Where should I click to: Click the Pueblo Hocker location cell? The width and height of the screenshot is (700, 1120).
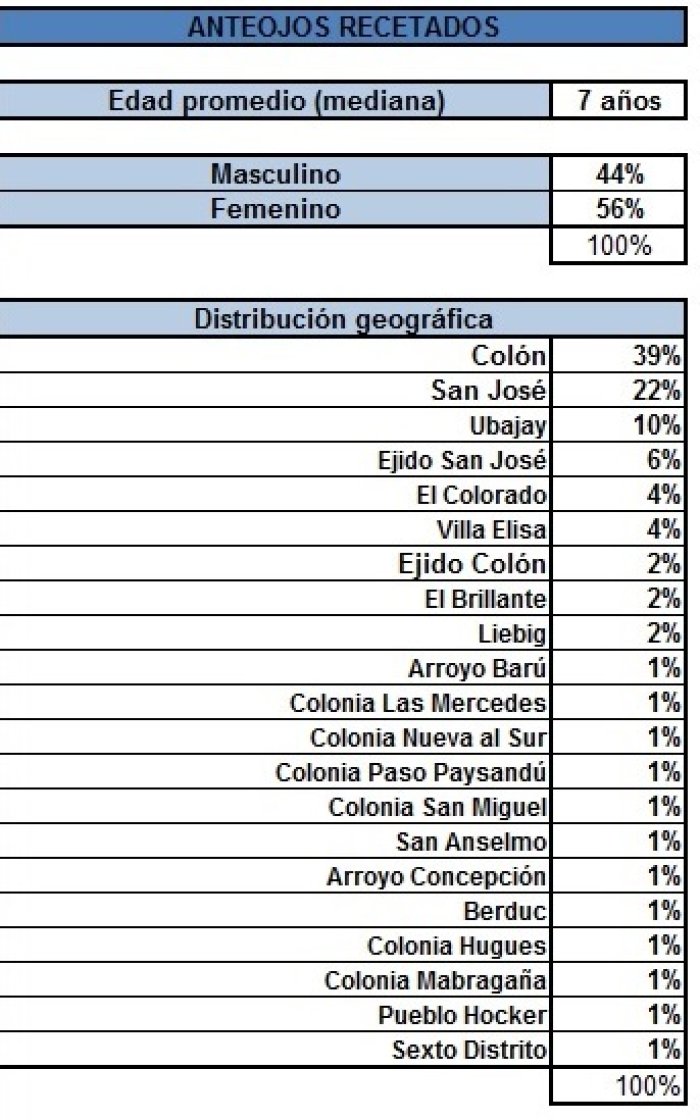pos(276,1015)
